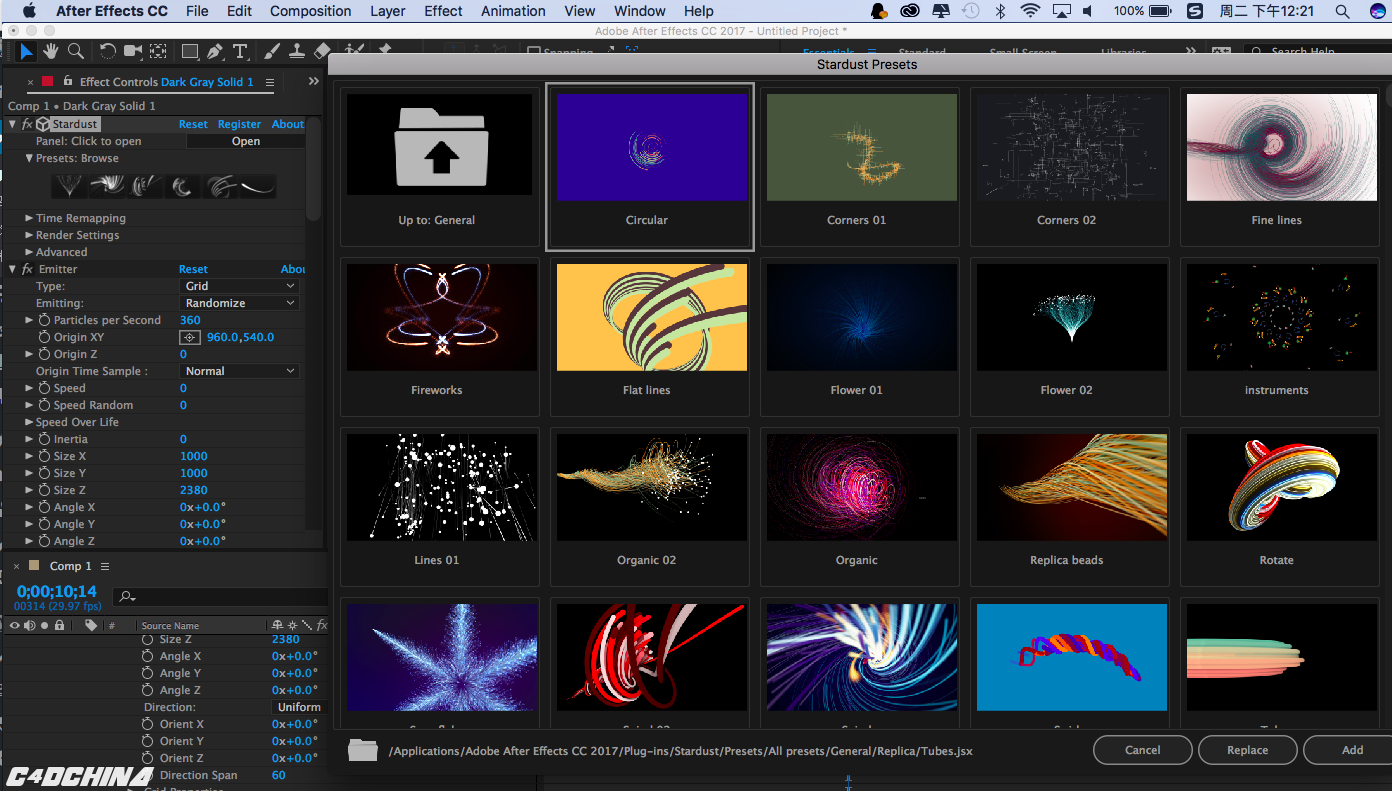Viewport: 1392px width, 791px height.
Task: Select the Unified Camera tool
Action: point(132,51)
